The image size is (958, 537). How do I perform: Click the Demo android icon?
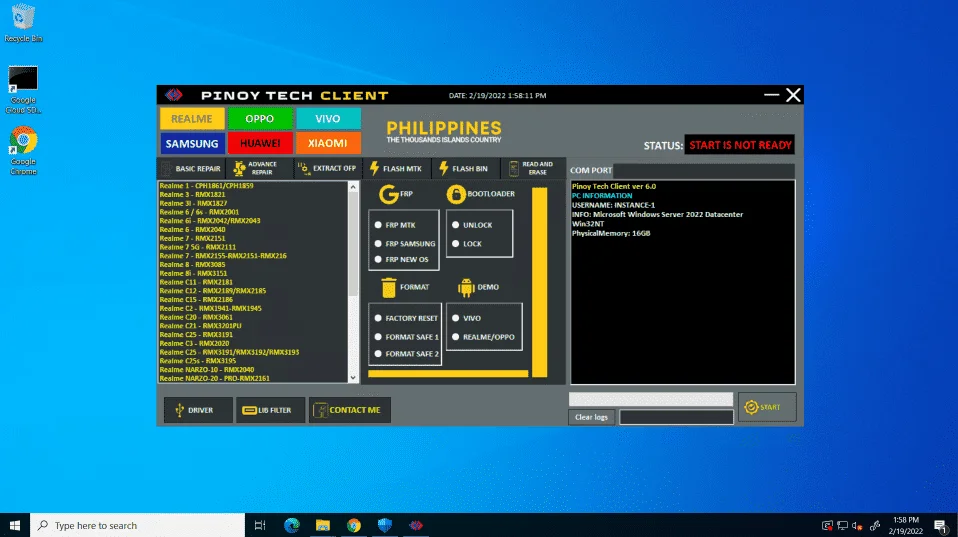[466, 288]
